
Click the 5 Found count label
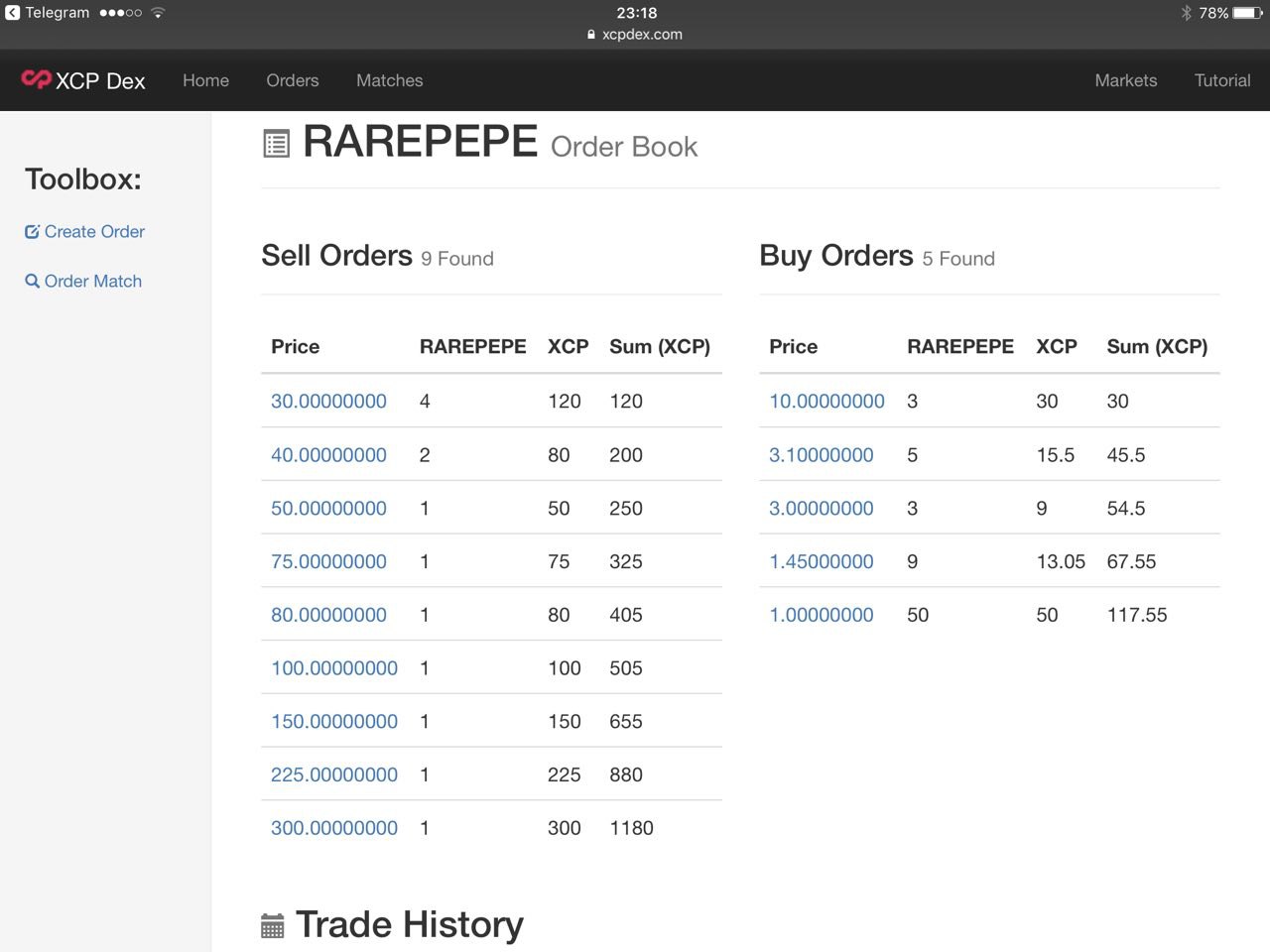click(958, 259)
